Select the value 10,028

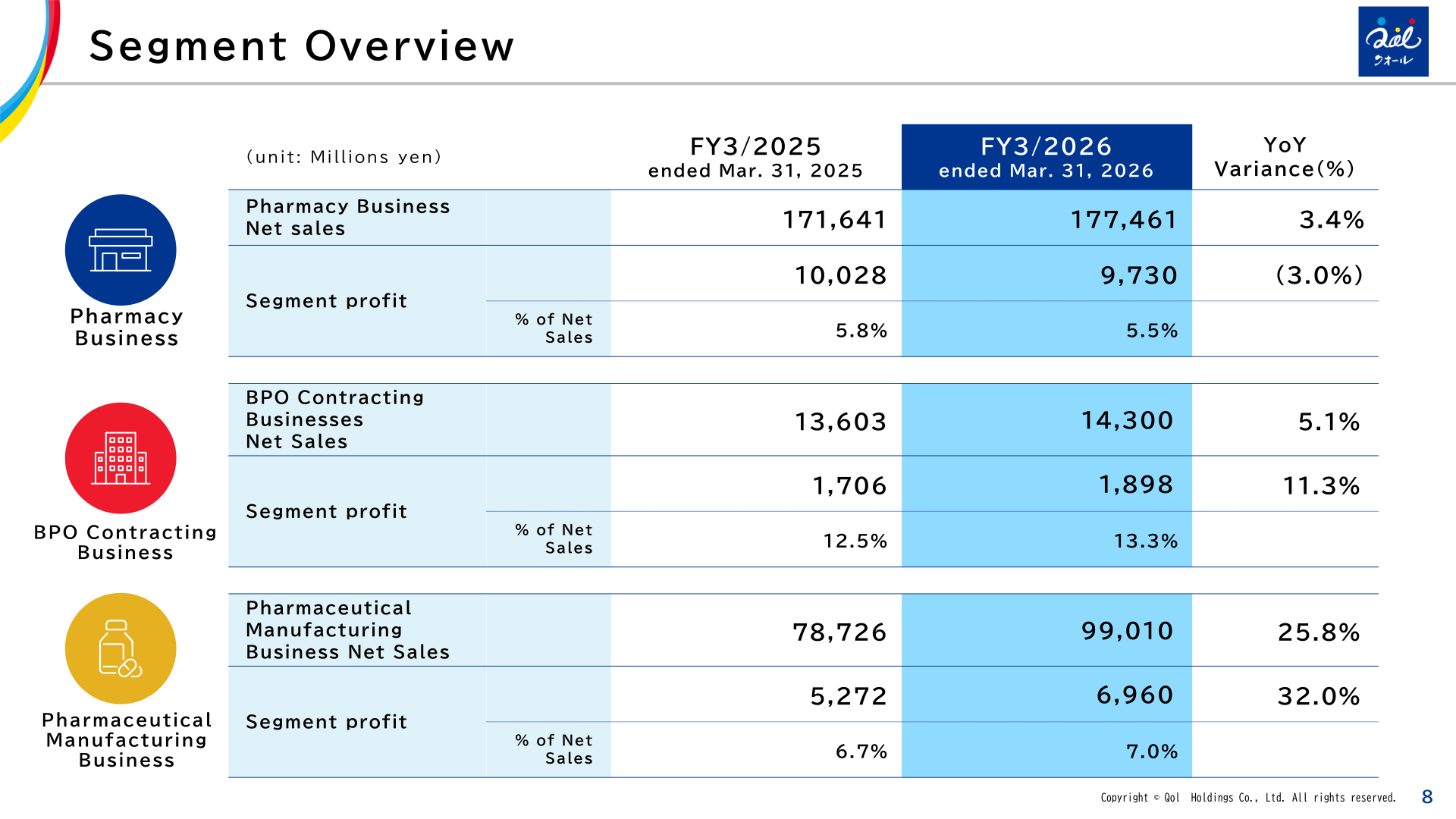pyautogui.click(x=840, y=275)
